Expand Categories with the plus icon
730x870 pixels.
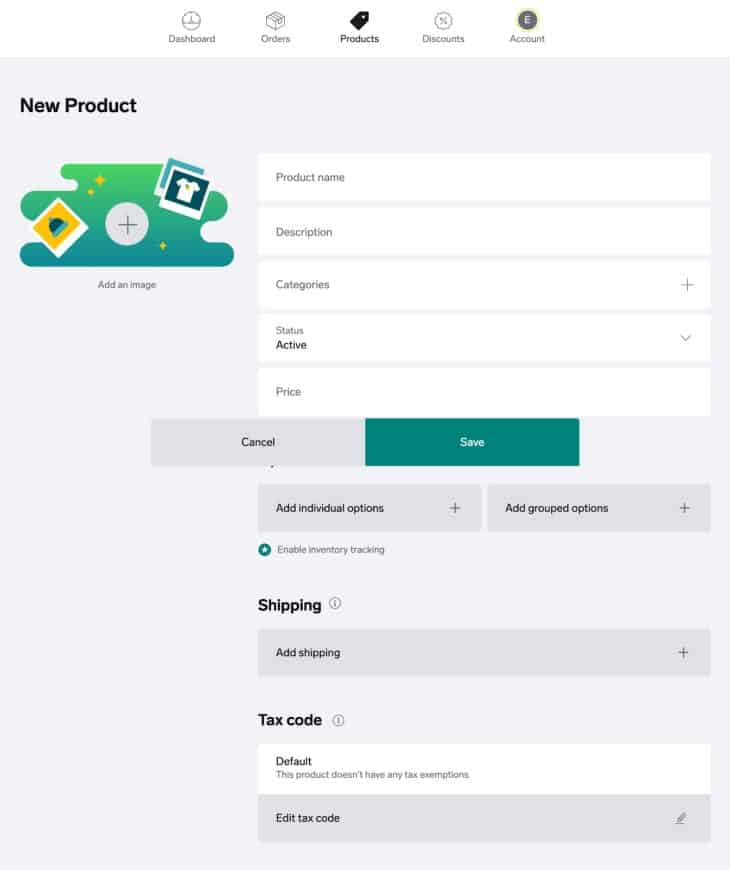pos(687,284)
